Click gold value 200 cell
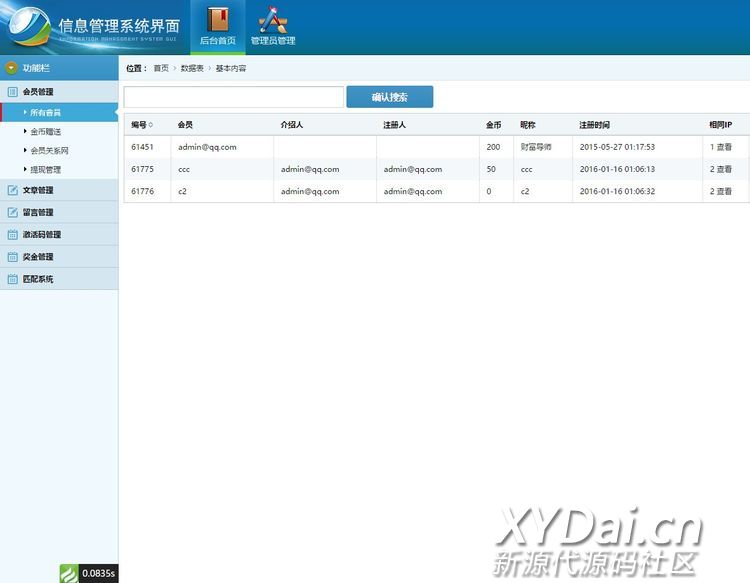750x583 pixels. (493, 147)
